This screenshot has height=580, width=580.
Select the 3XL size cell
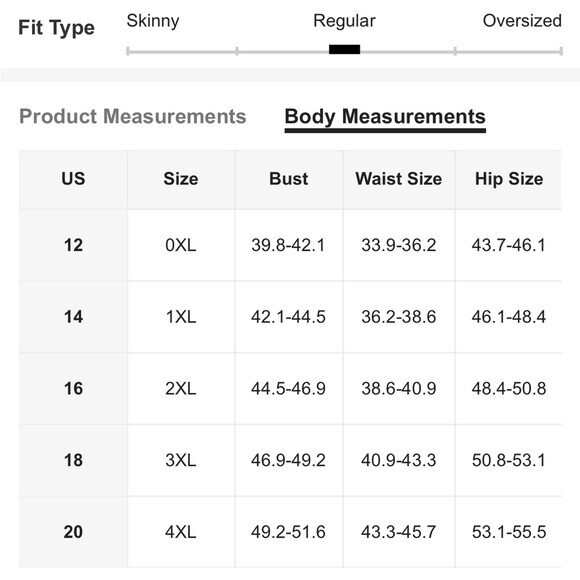181,461
